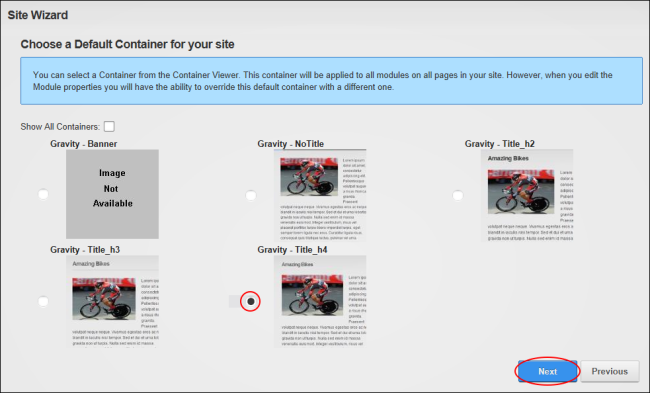Click the Gravity - Title_h2 label text
The height and width of the screenshot is (393, 650).
[500, 144]
